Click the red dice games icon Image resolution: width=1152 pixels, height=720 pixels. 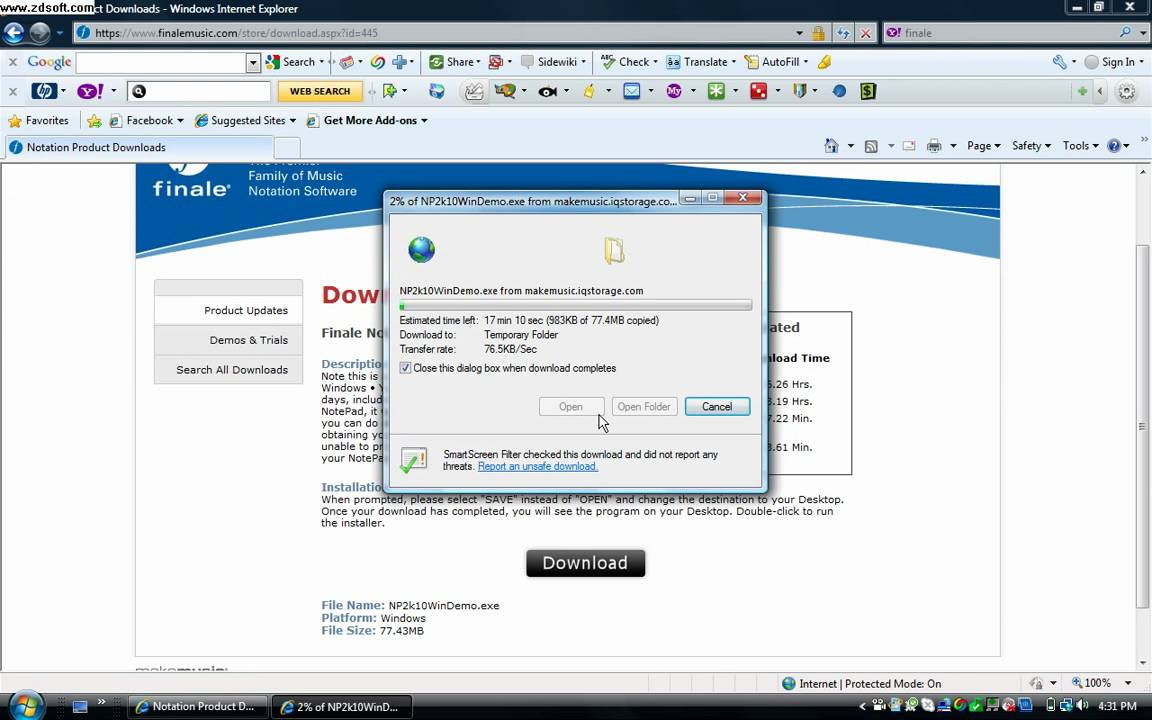[758, 91]
